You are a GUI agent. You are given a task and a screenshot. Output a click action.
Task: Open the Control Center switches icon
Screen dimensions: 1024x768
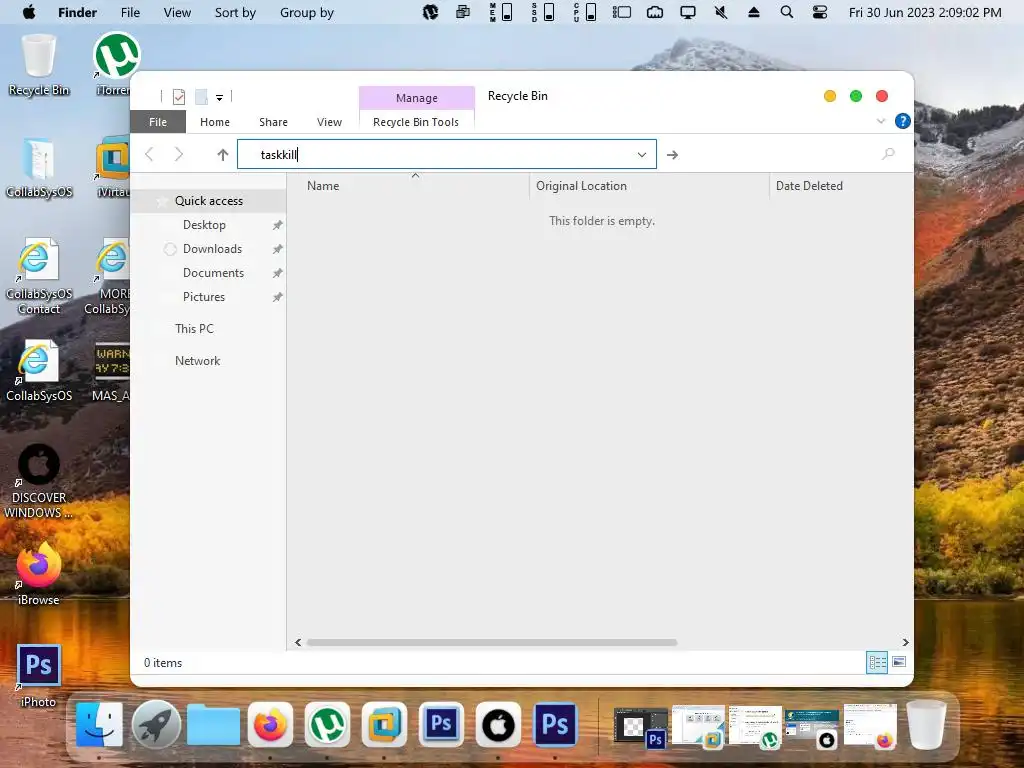(x=820, y=12)
